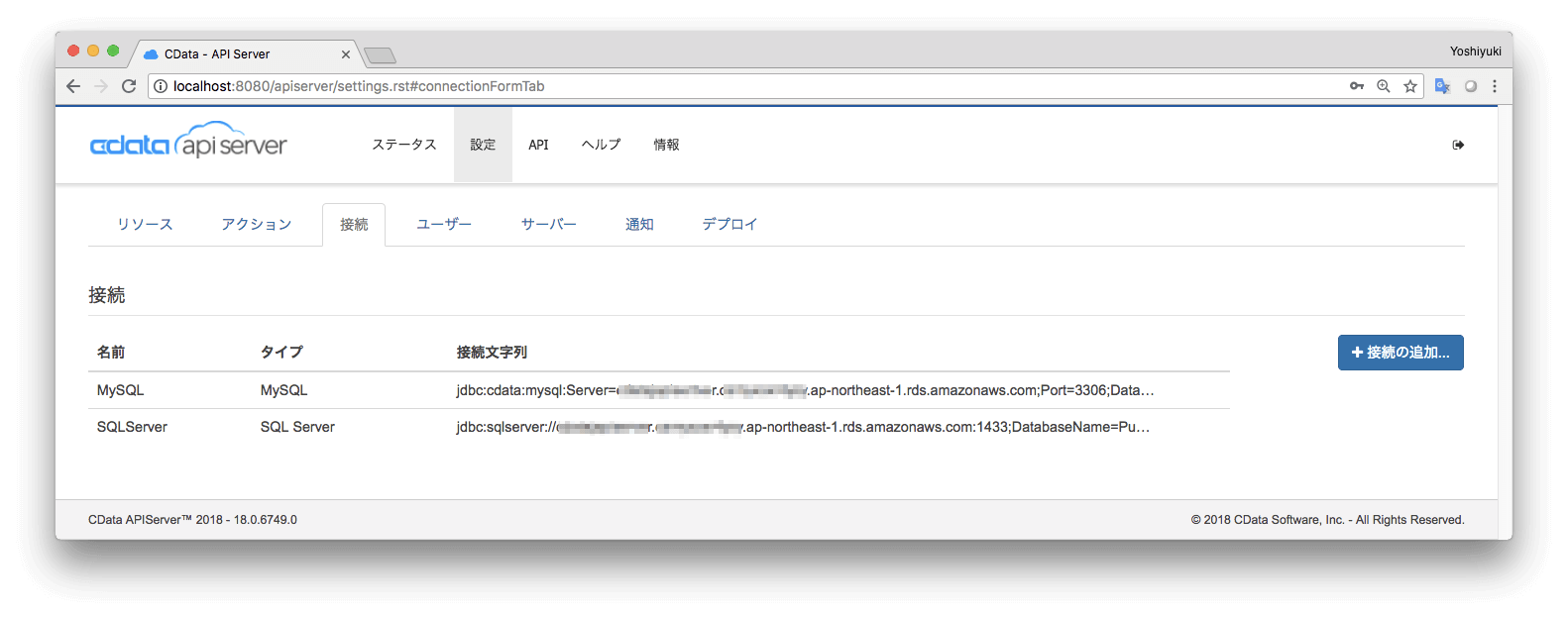Bookmark this page with the star icon
The height and width of the screenshot is (619, 1568).
1410,86
